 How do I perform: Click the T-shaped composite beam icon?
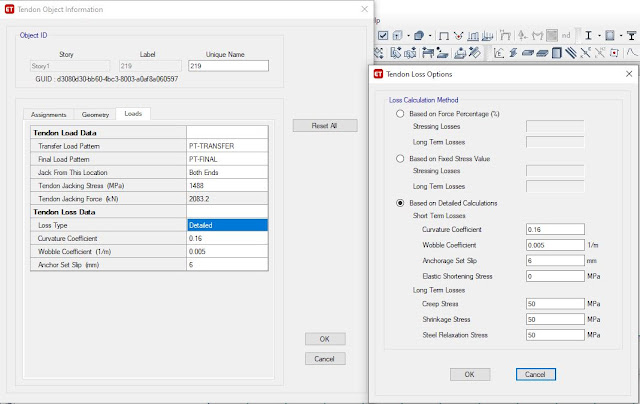(631, 36)
